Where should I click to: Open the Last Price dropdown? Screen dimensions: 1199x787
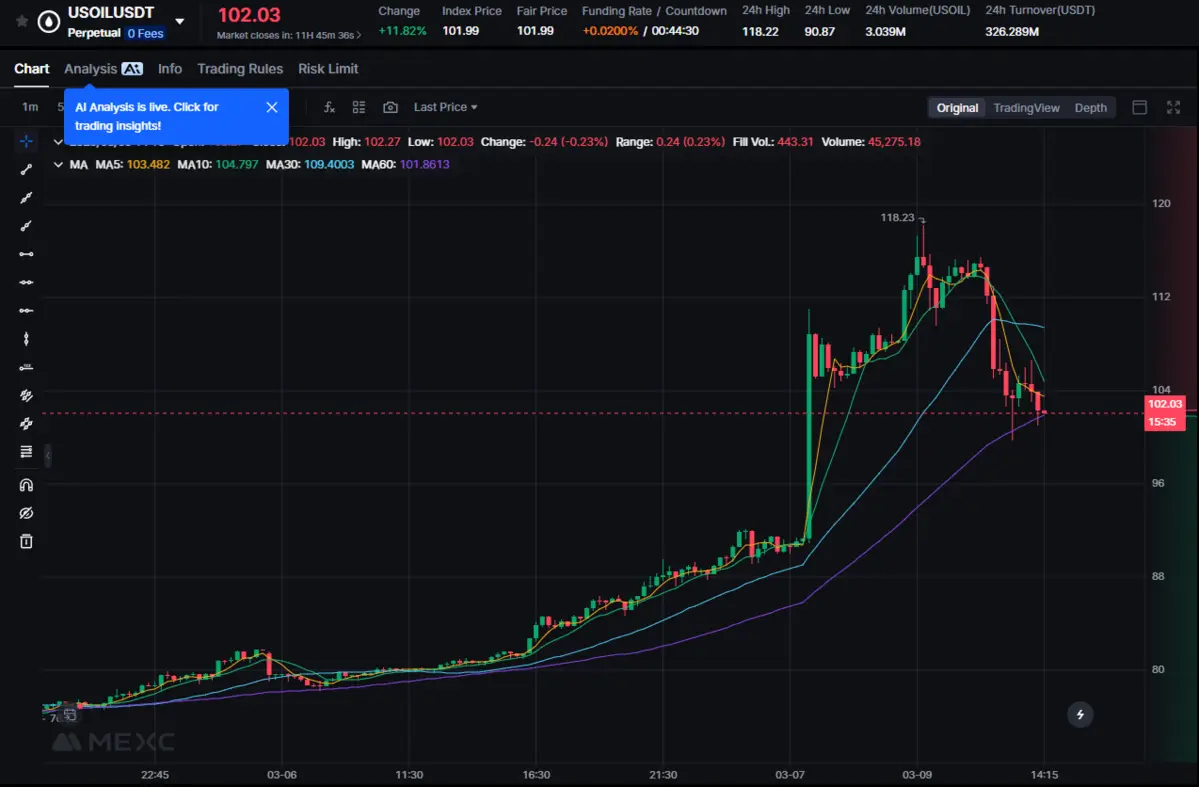click(445, 107)
